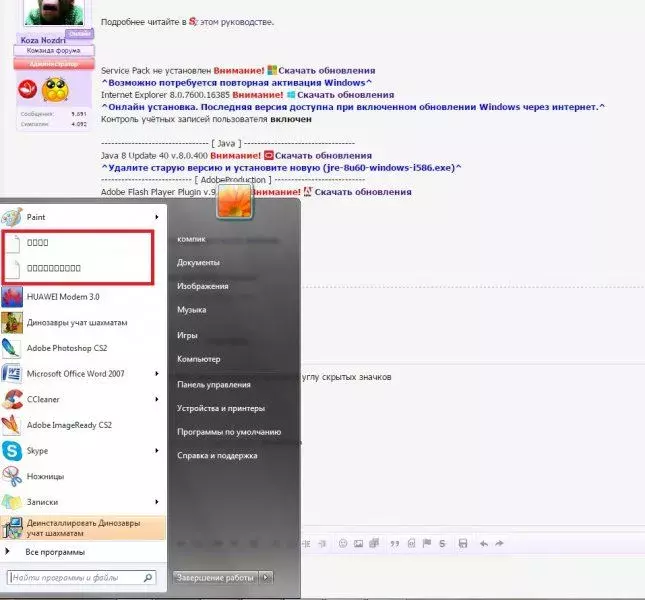Open Все программы list
Image resolution: width=645 pixels, height=600 pixels.
(55, 552)
